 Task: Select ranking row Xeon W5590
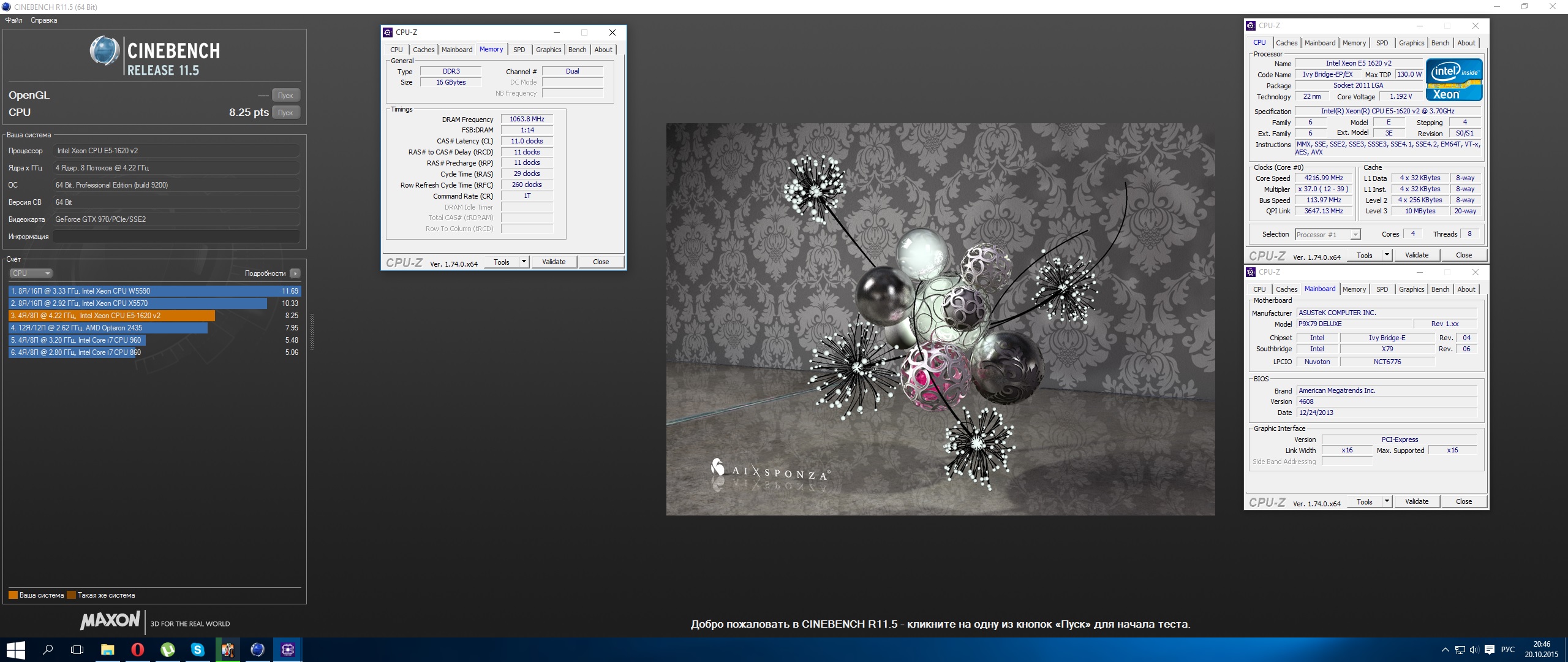pyautogui.click(x=154, y=291)
